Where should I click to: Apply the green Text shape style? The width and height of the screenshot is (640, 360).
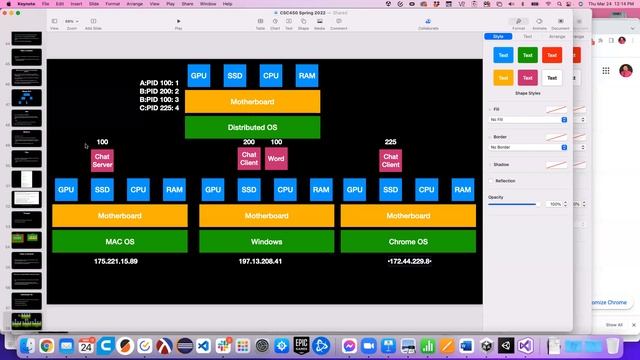[528, 55]
